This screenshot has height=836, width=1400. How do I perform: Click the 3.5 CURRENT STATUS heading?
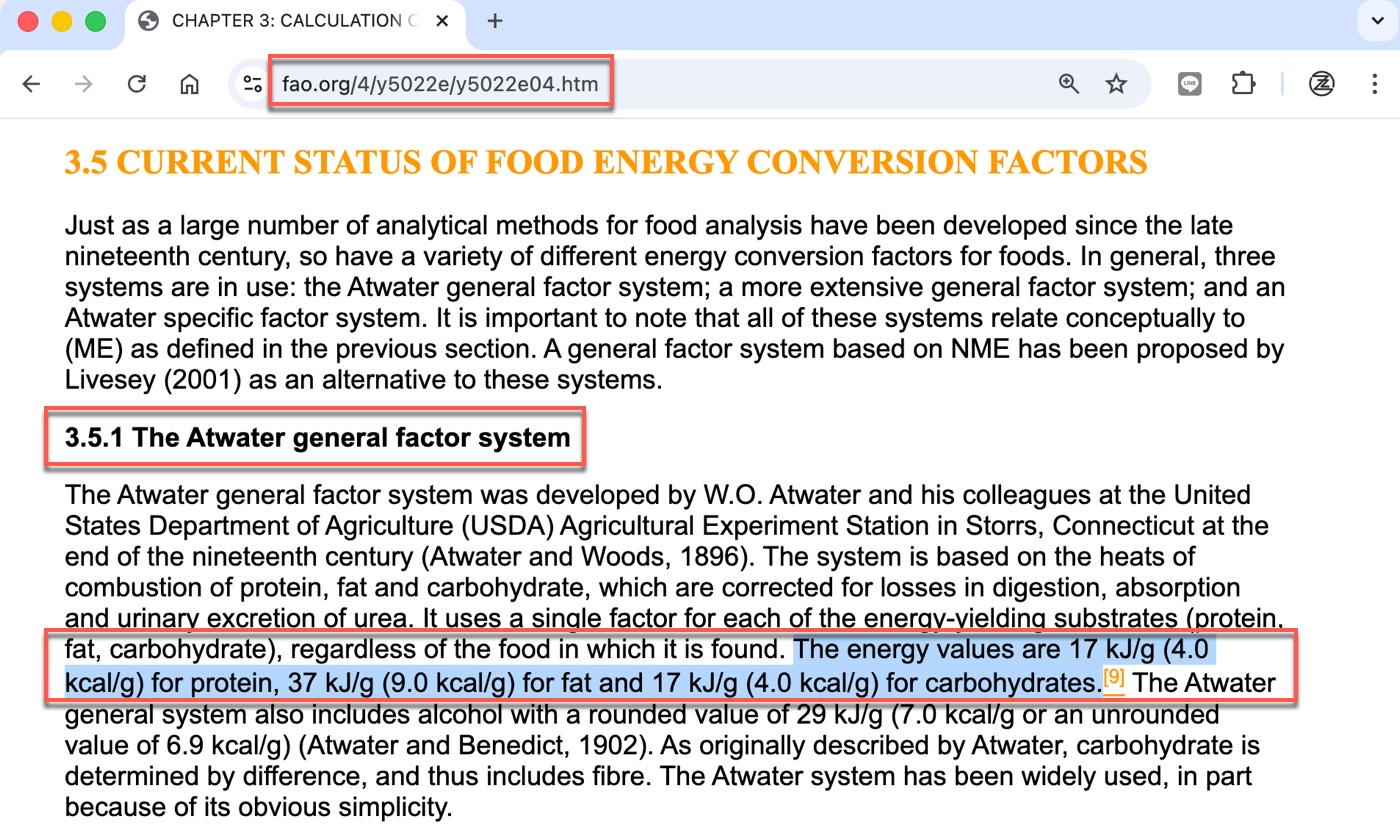(x=606, y=162)
